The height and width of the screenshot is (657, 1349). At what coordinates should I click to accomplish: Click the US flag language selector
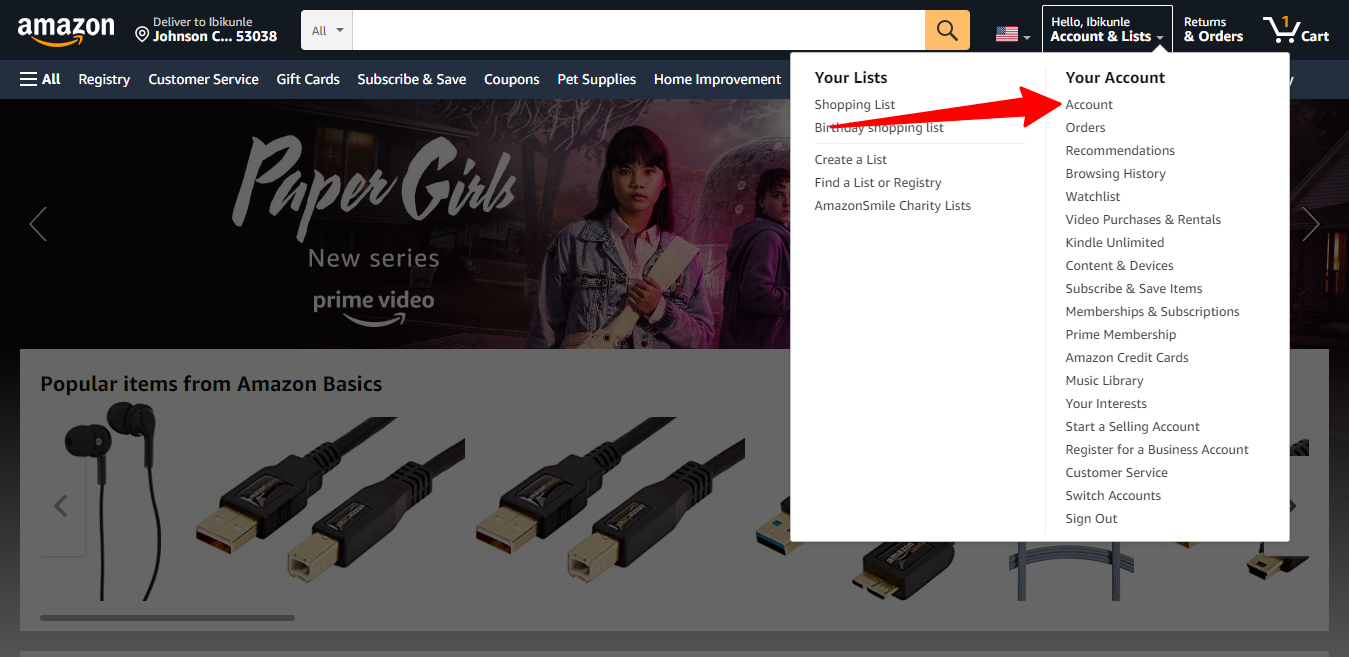click(1012, 35)
